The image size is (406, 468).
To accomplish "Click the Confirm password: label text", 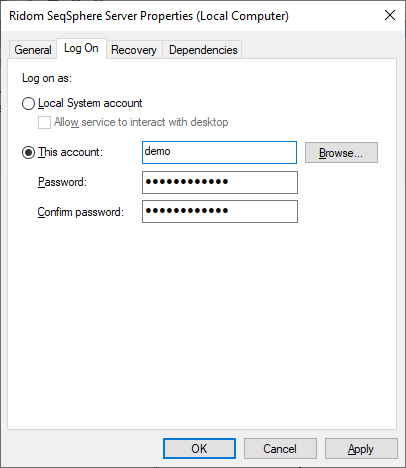I will (x=80, y=212).
